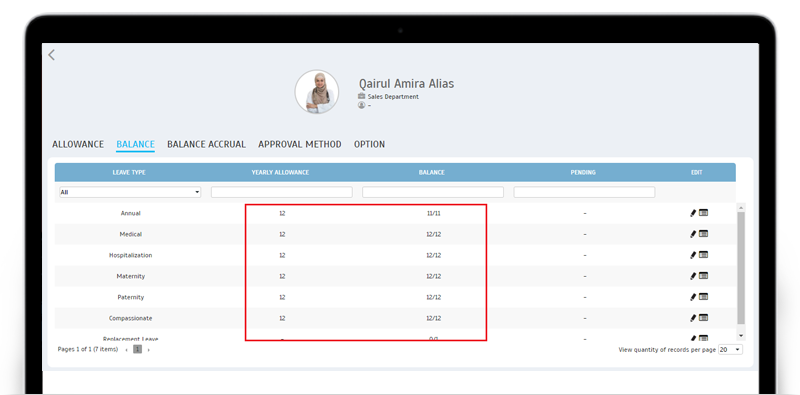Click the user icon under Sales Department

coord(362,105)
